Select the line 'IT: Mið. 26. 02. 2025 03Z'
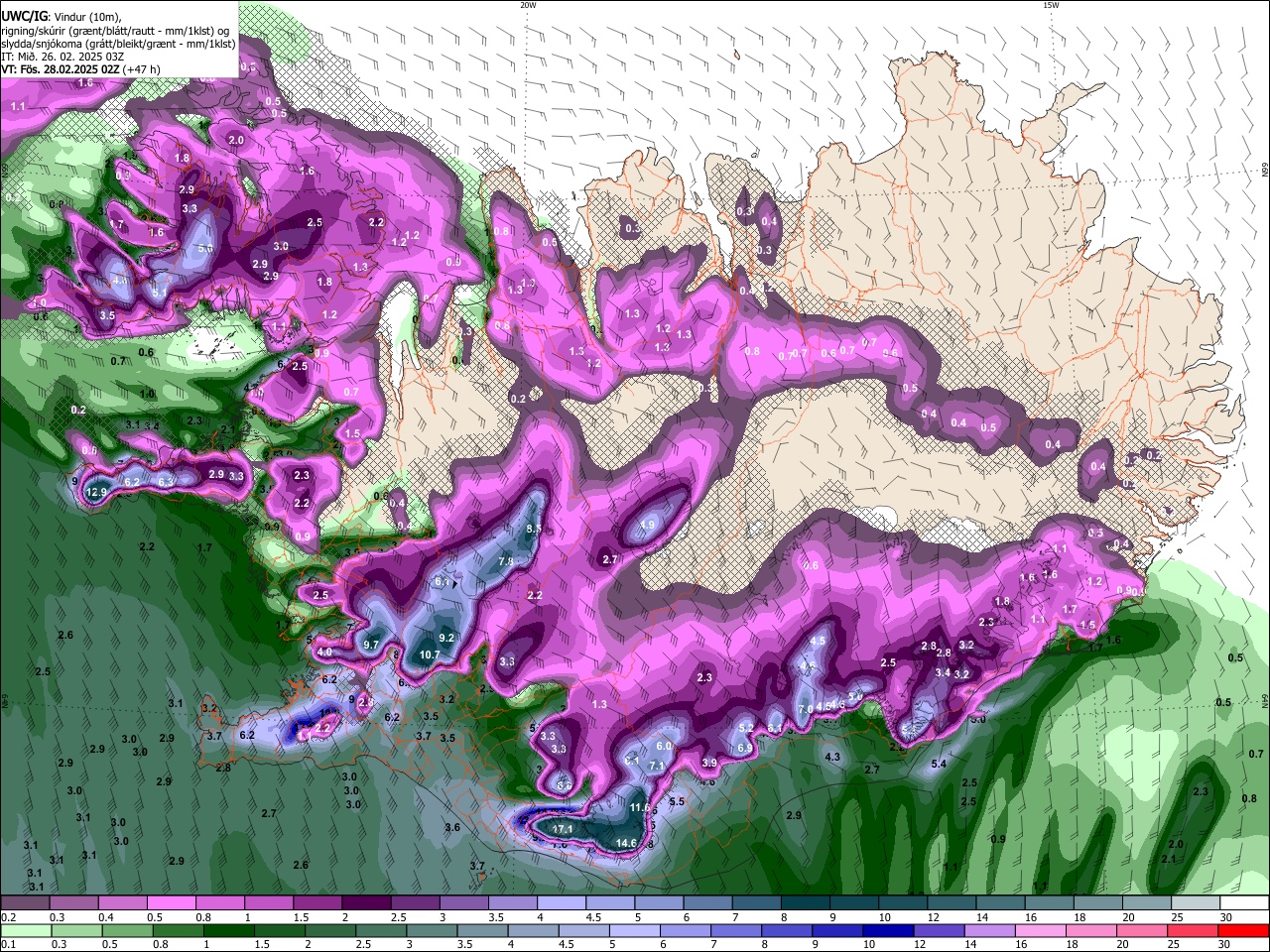The height and width of the screenshot is (952, 1270). click(63, 57)
